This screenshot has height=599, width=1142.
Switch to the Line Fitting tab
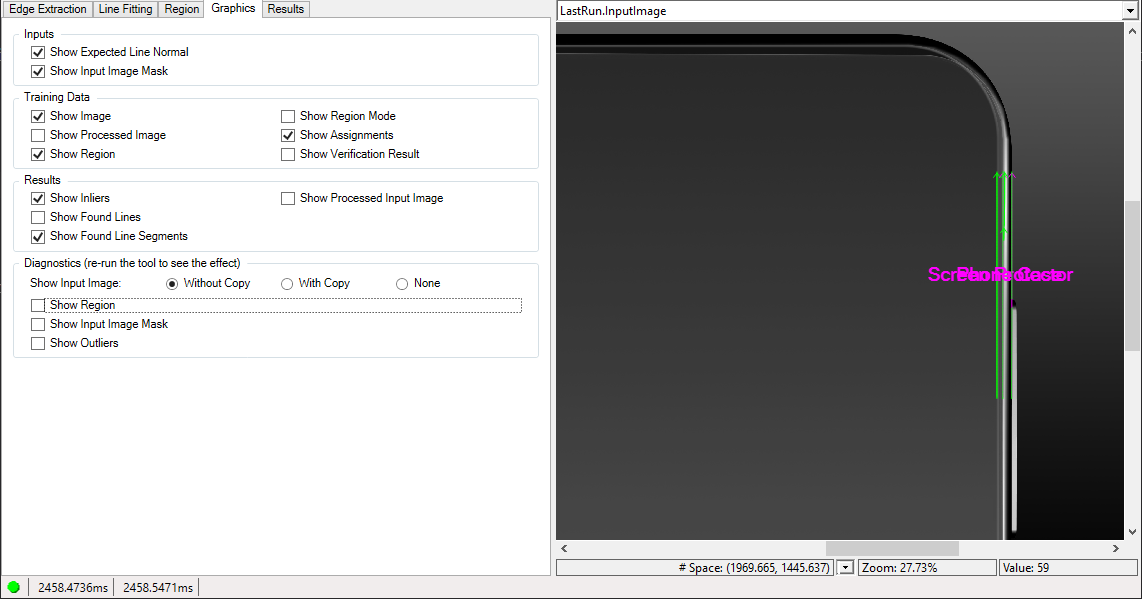(x=125, y=8)
